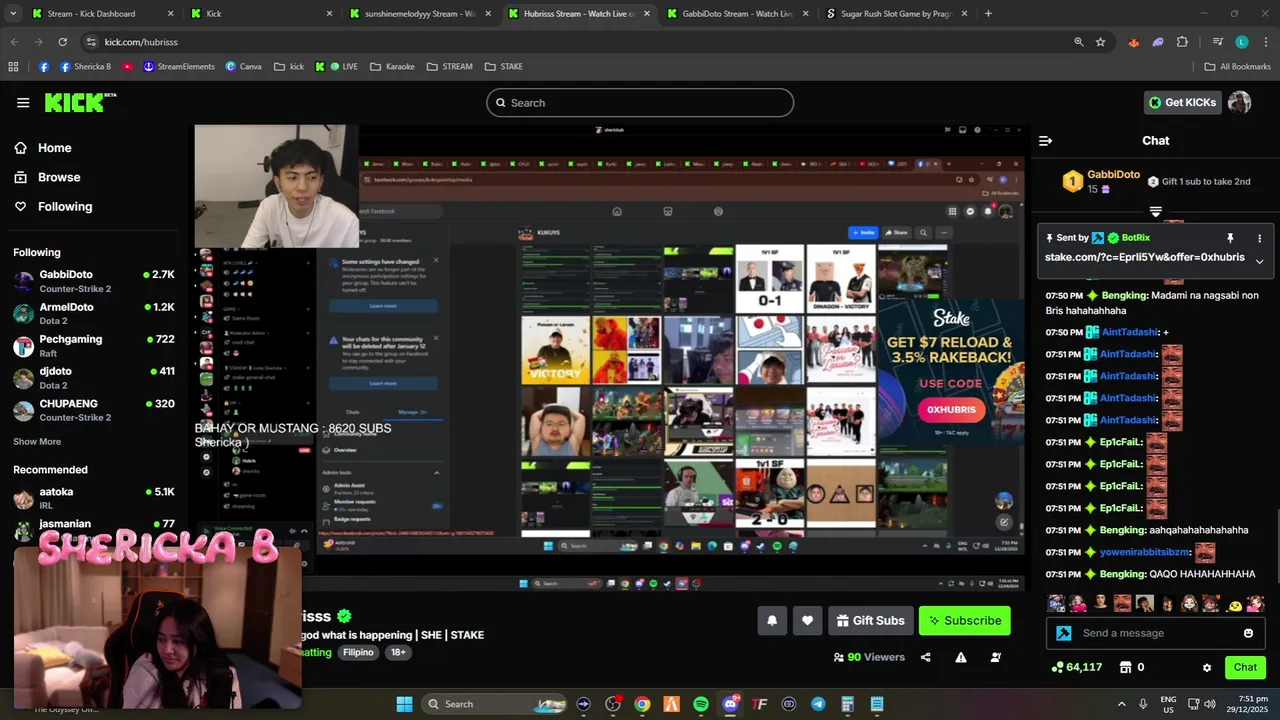Click the Filipino language tag
Screen dimensions: 1280x720
358,652
